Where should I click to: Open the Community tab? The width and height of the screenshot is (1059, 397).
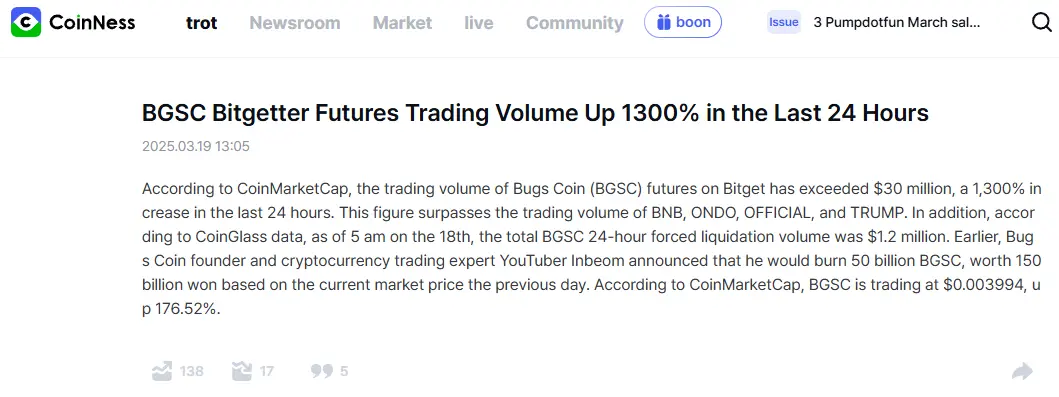coord(575,23)
